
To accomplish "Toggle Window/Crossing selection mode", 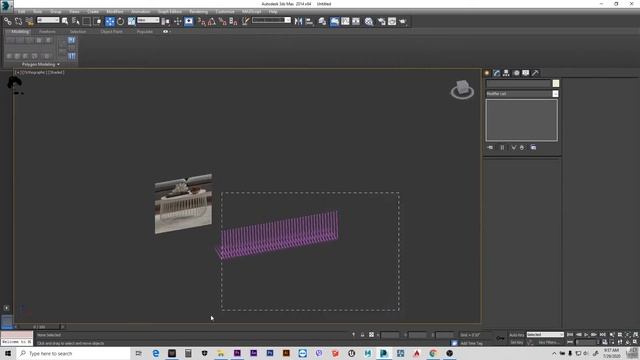I will (x=98, y=21).
